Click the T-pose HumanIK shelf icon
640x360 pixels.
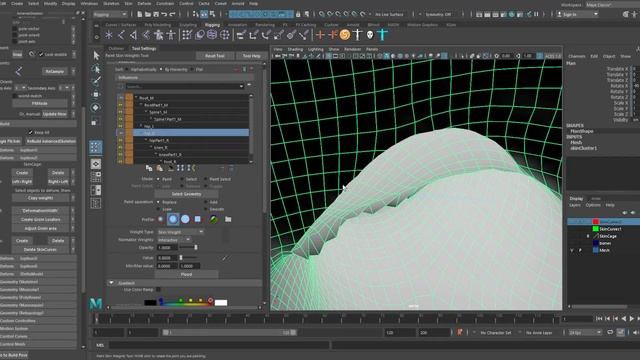pos(171,35)
